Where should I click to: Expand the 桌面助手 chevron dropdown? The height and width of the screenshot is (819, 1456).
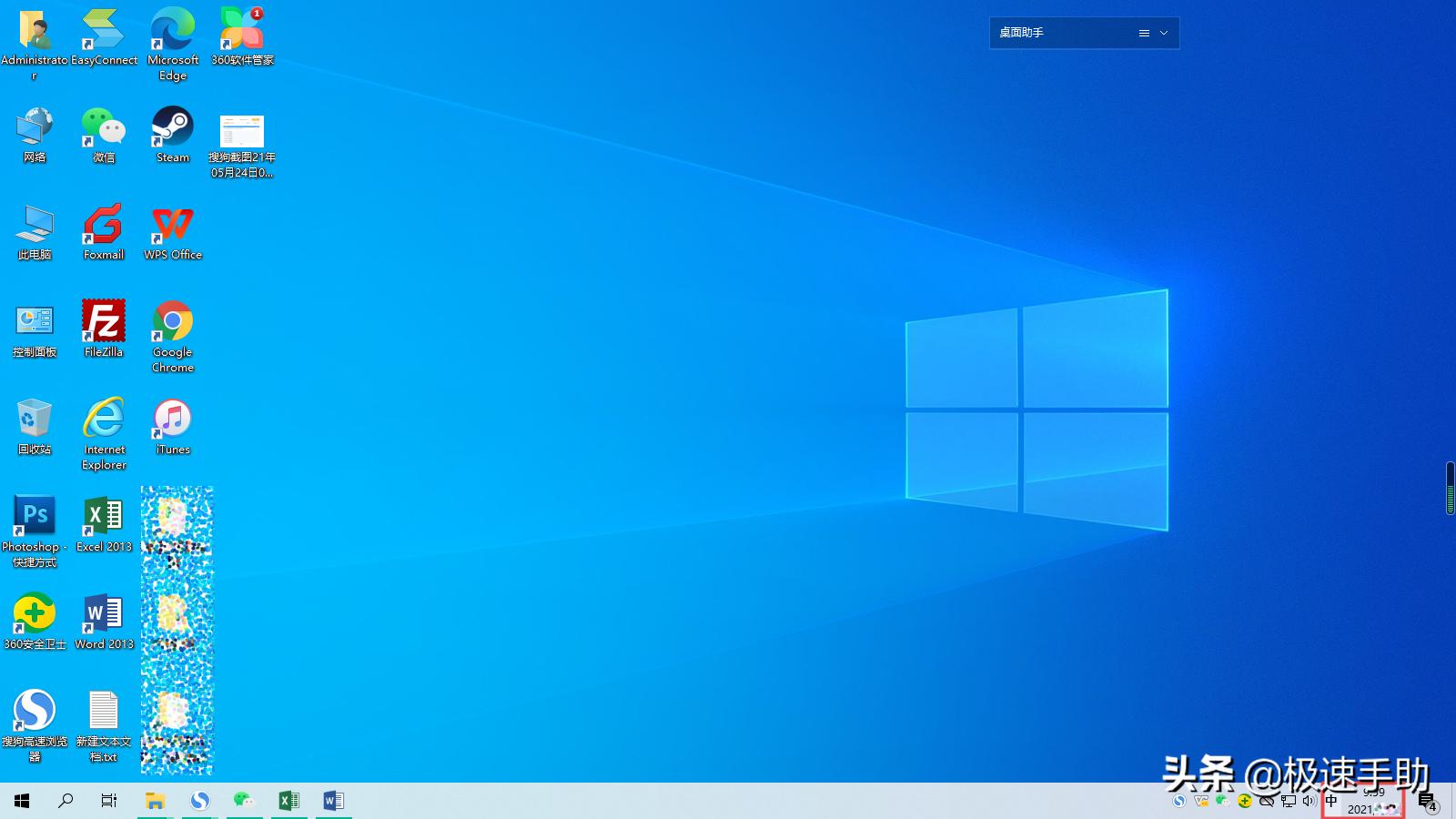coord(1164,33)
